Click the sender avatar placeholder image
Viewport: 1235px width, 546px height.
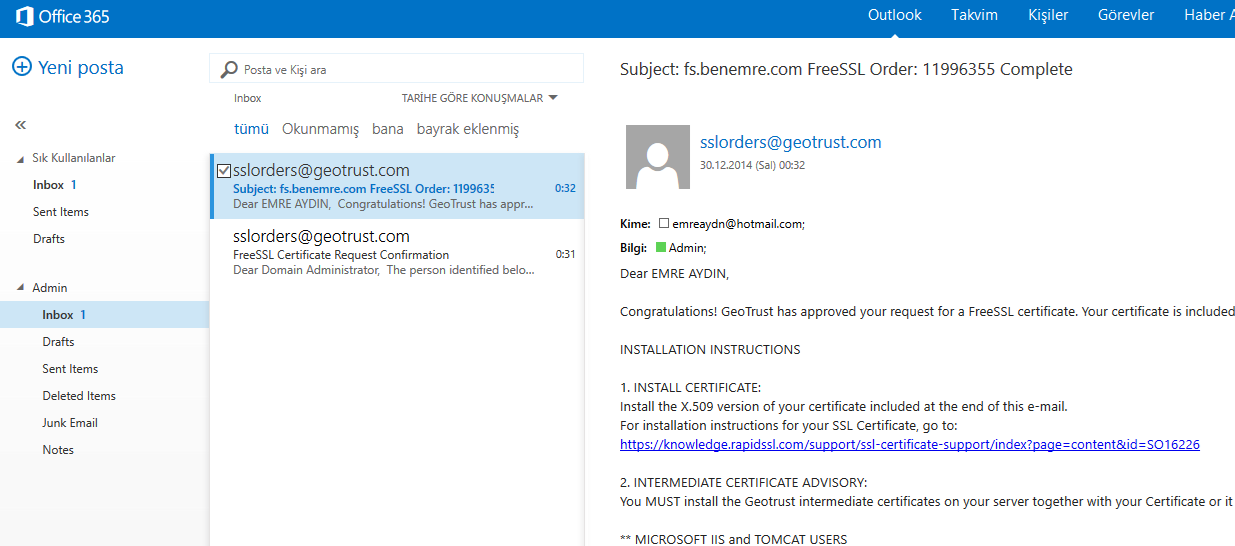click(657, 157)
